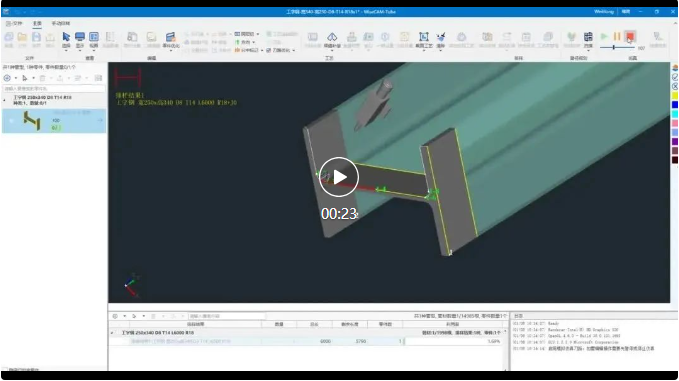The height and width of the screenshot is (381, 679).
Task: Expand dropdown arrow beside add-part circle icon
Action: point(16,78)
